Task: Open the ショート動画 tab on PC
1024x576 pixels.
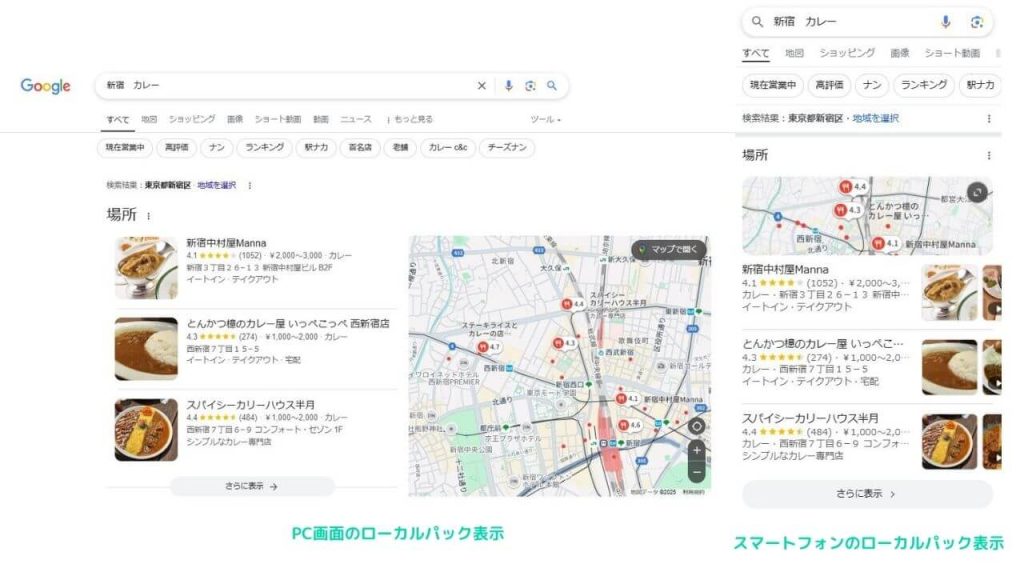Action: coord(278,120)
